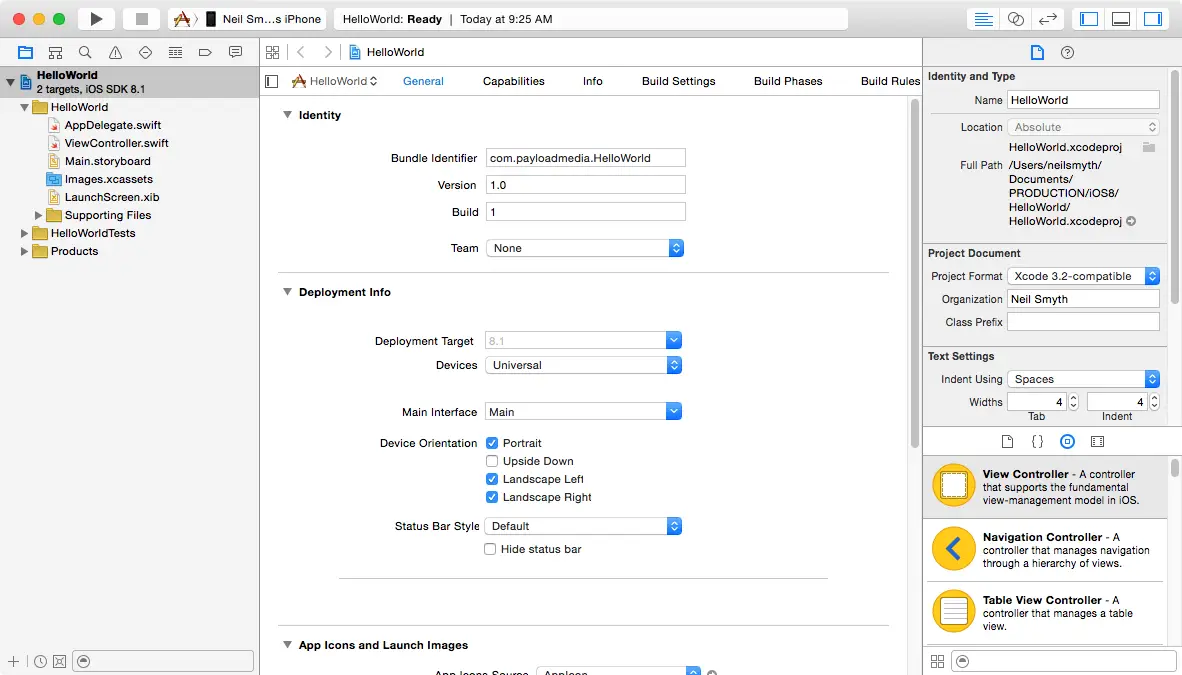This screenshot has width=1182, height=675.
Task: Show the Issue navigator
Action: [115, 52]
